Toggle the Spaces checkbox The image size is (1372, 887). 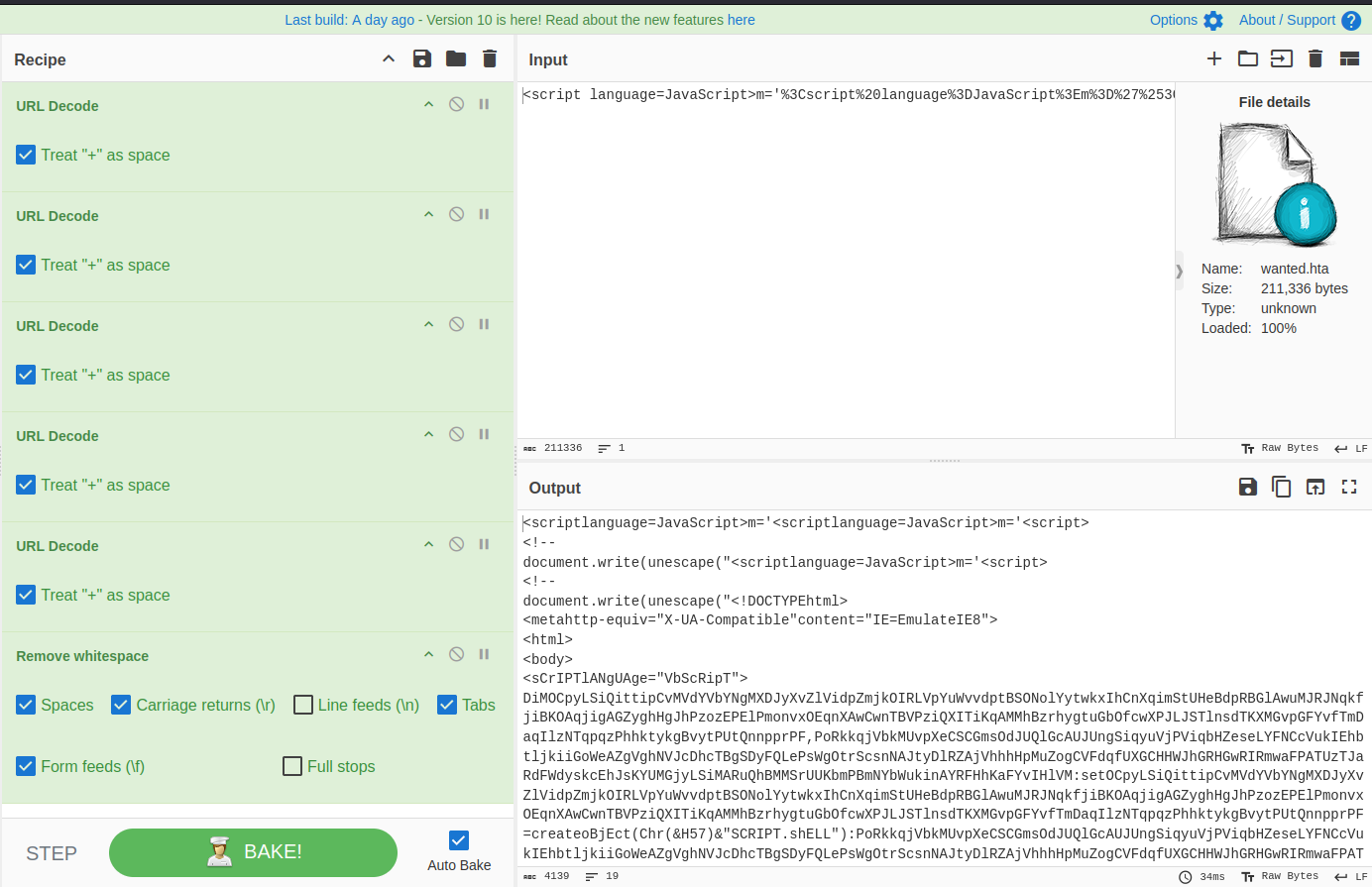(x=26, y=705)
